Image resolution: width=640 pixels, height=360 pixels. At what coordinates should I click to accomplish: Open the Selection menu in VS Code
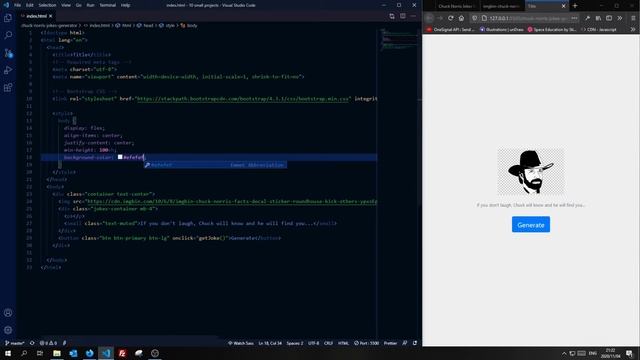click(47, 5)
